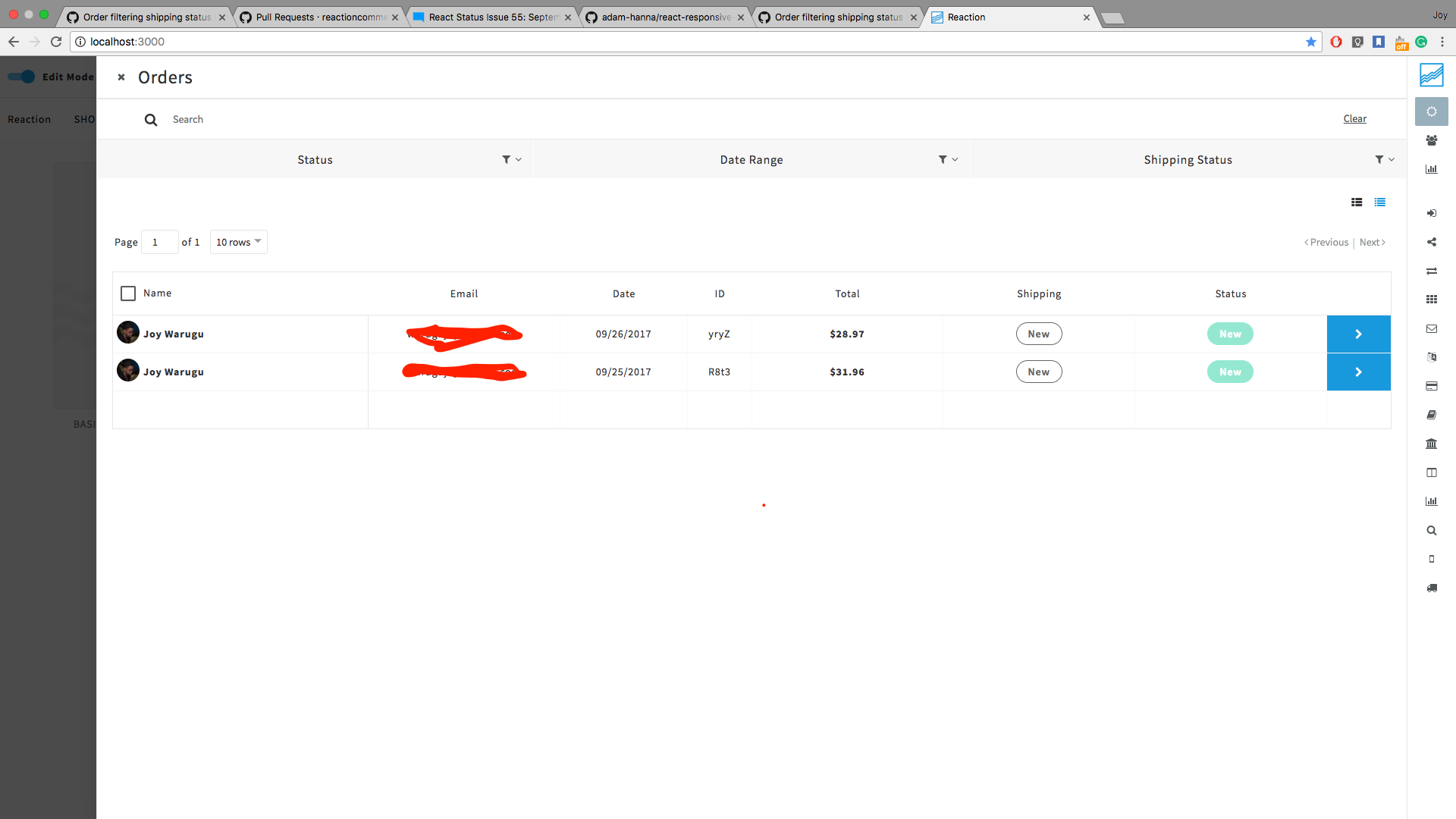The width and height of the screenshot is (1456, 819).
Task: Open the magnifier search sidebar icon
Action: click(x=1431, y=530)
